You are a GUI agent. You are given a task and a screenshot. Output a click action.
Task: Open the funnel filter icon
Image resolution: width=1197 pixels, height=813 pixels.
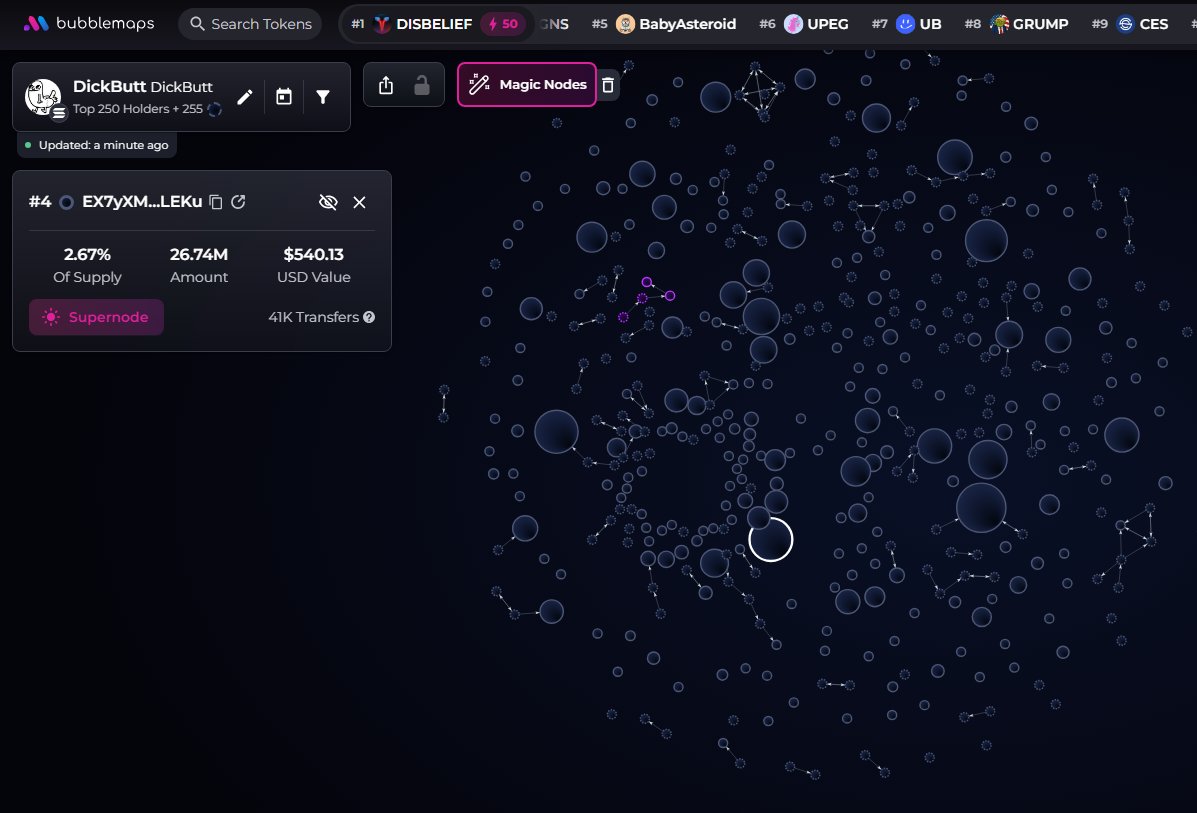(323, 97)
